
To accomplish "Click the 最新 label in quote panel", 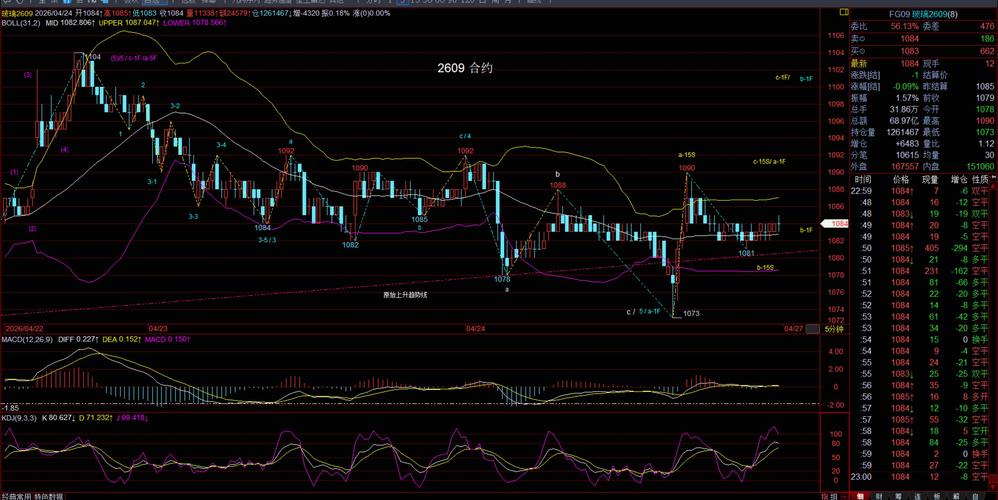I will (x=859, y=64).
